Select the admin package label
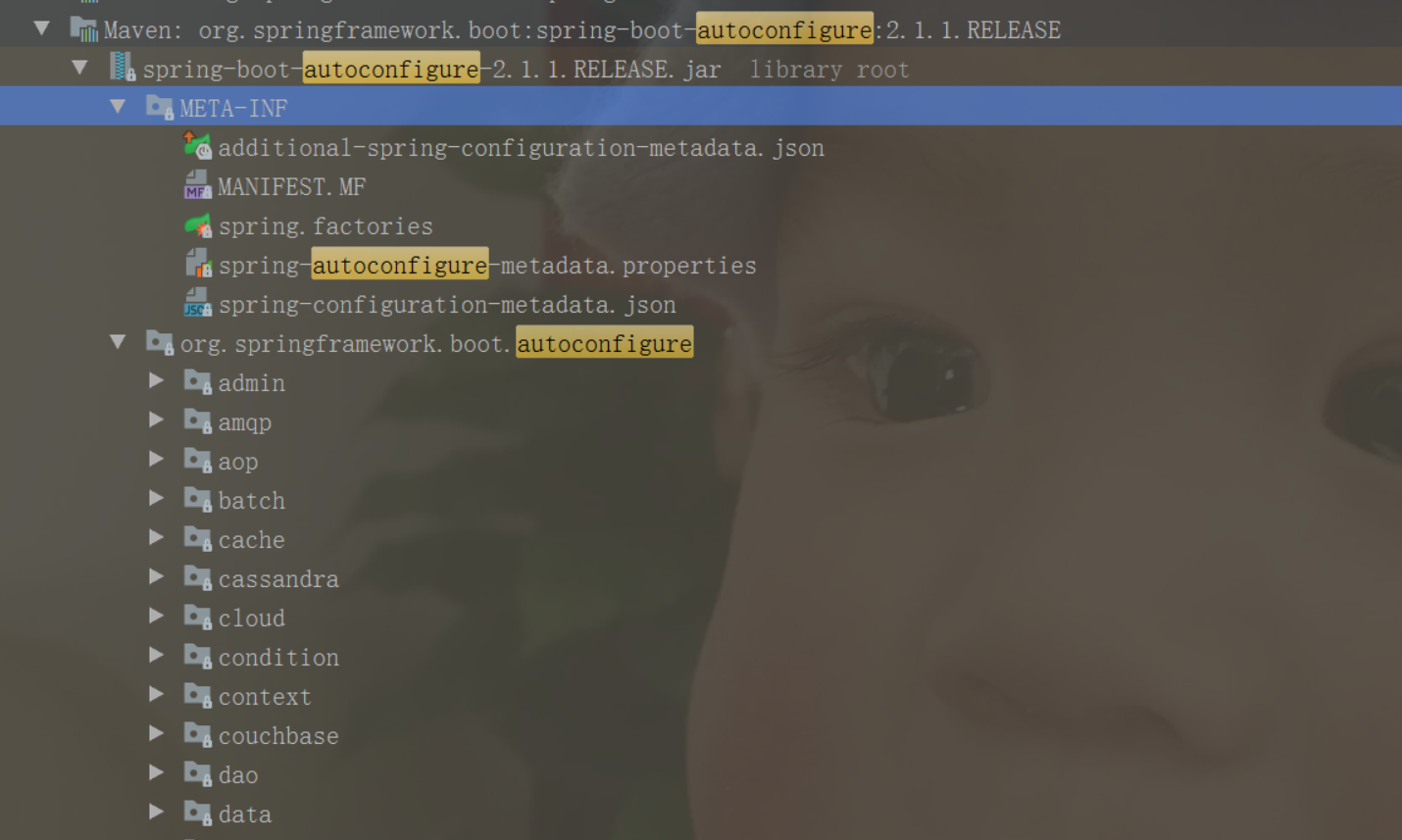 [251, 383]
